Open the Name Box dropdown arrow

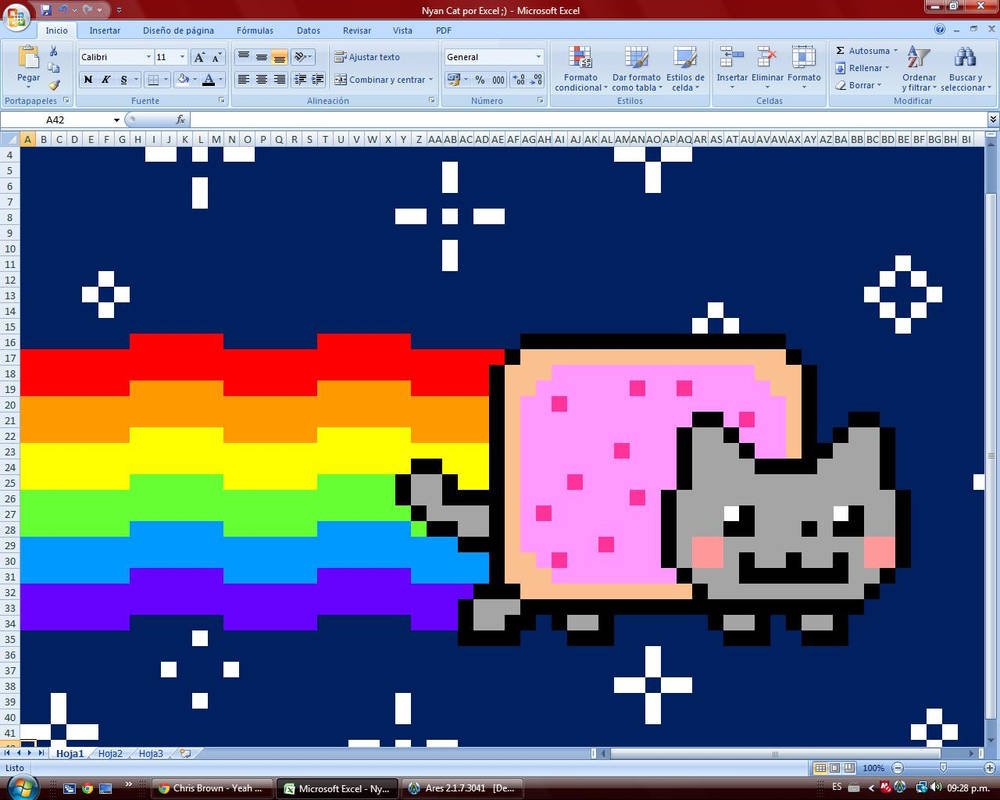pyautogui.click(x=117, y=120)
